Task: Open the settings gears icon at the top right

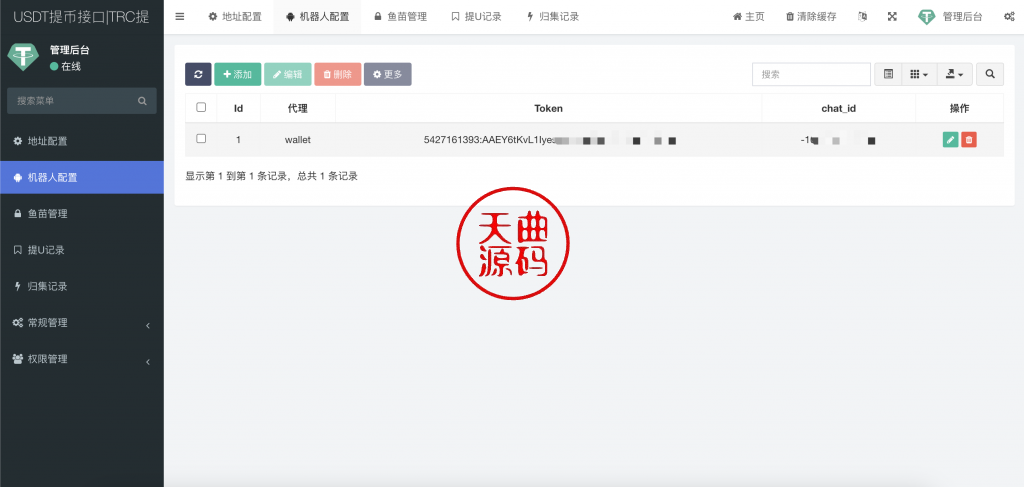Action: 1009,17
